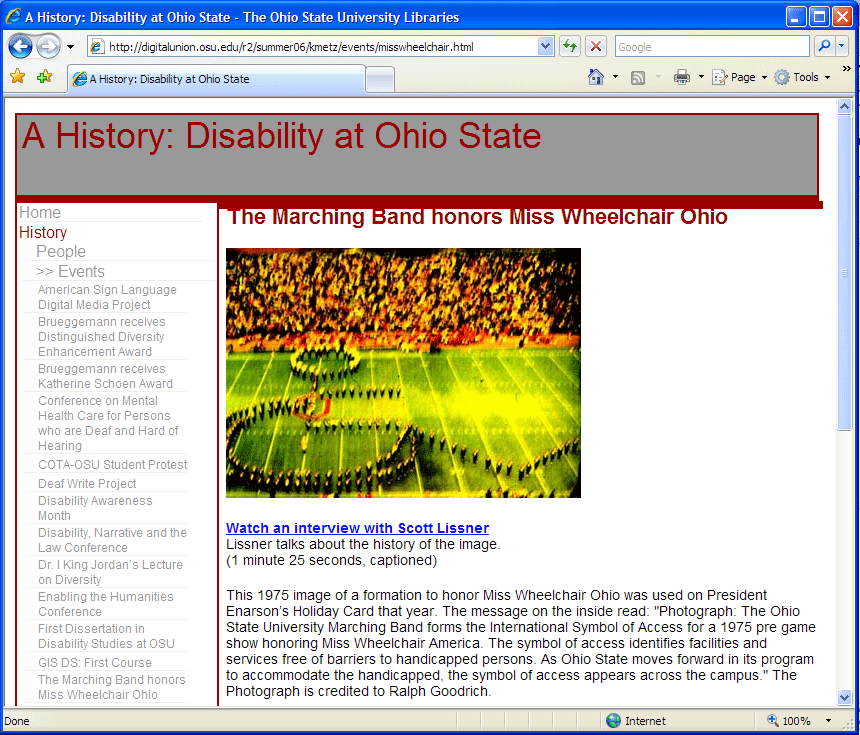The height and width of the screenshot is (735, 860).
Task: Open COTA-OSU Student Protest link
Action: point(112,465)
